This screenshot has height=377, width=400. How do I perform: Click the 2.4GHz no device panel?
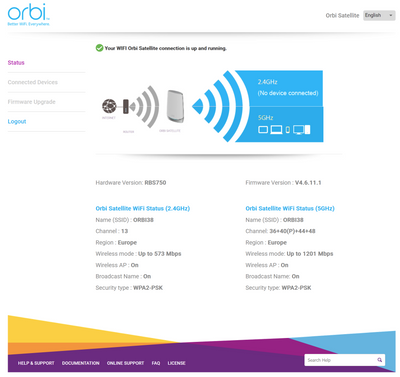click(x=288, y=88)
